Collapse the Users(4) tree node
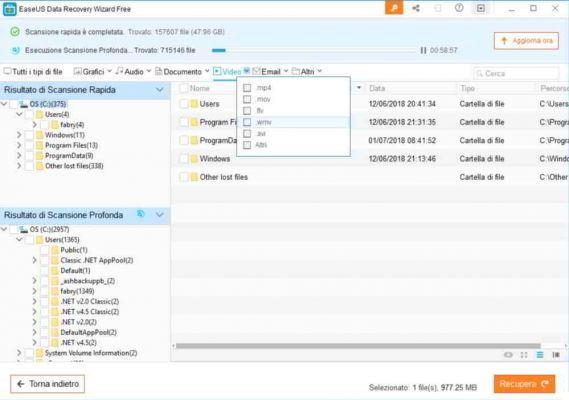Viewport: 569px width, 400px height. [x=19, y=114]
